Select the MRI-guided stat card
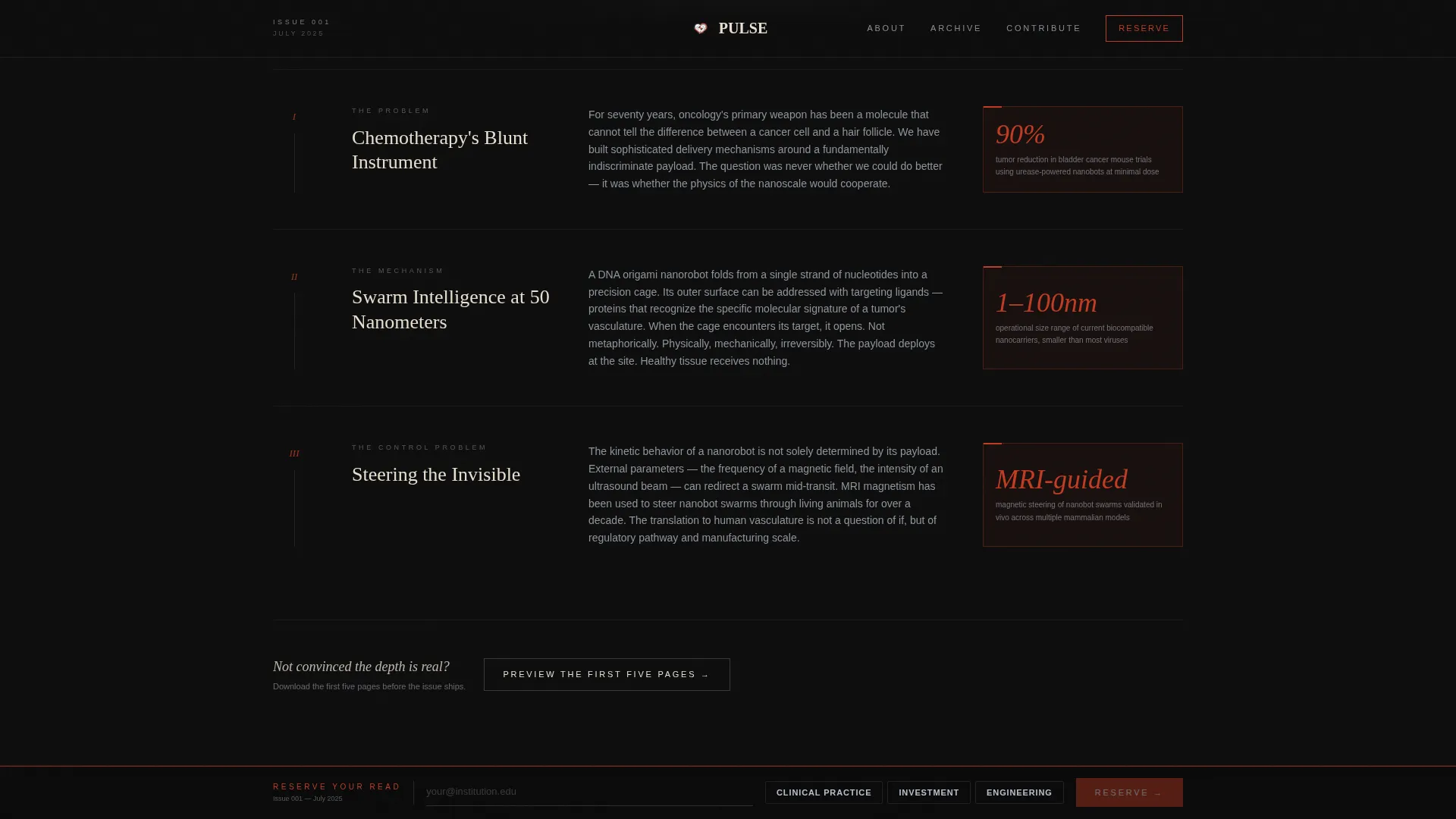 (1082, 494)
